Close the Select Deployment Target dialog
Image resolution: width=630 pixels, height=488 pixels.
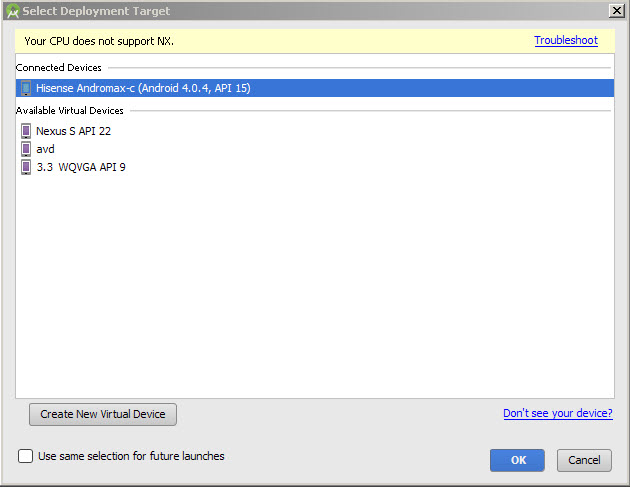click(616, 10)
